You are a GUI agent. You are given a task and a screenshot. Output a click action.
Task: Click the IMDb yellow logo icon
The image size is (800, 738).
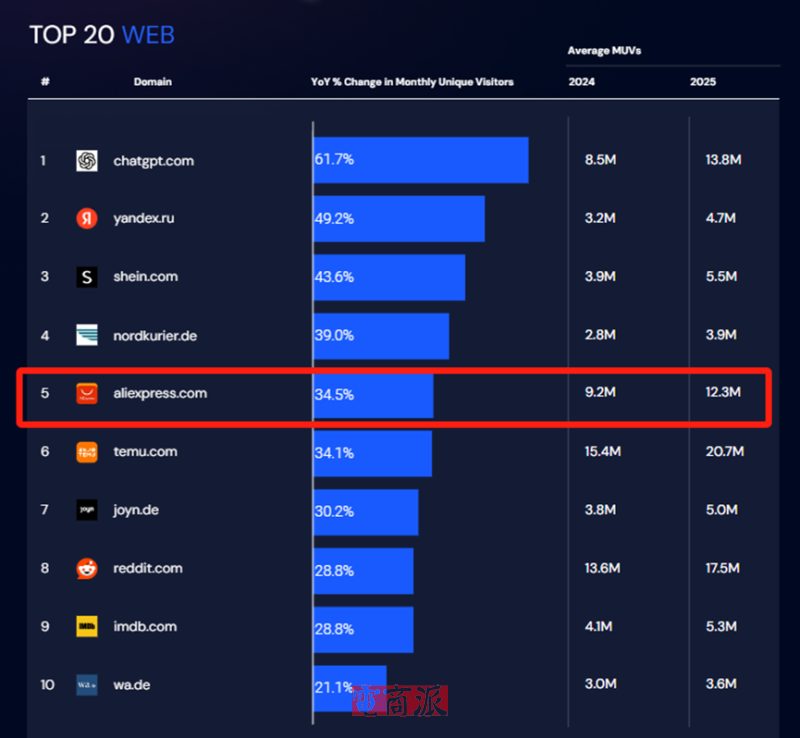point(87,626)
